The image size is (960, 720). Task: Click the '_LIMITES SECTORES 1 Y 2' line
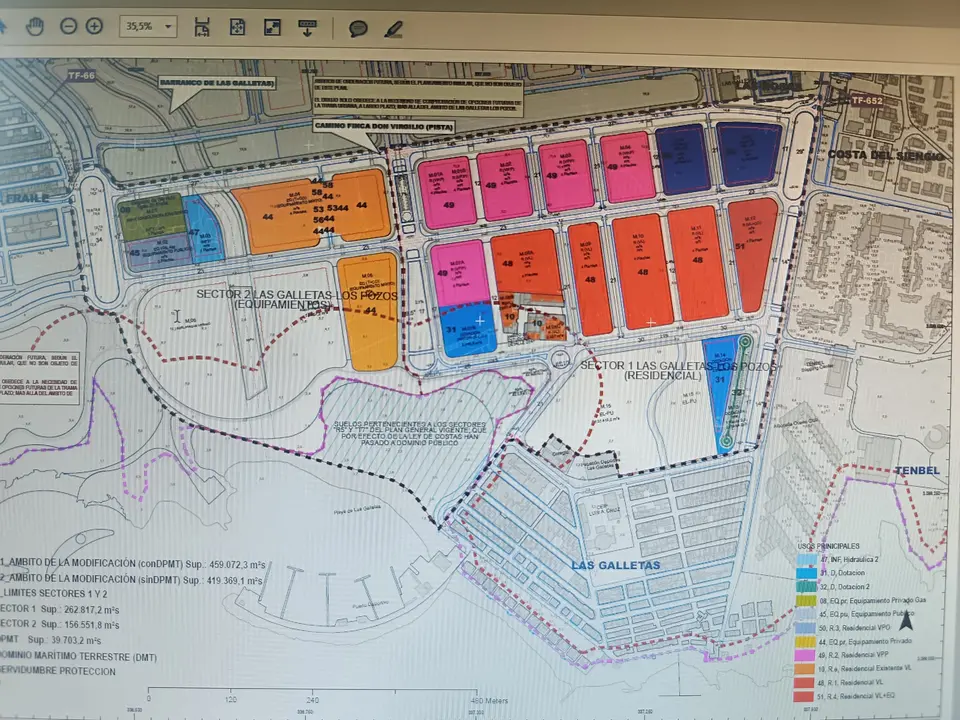point(54,594)
